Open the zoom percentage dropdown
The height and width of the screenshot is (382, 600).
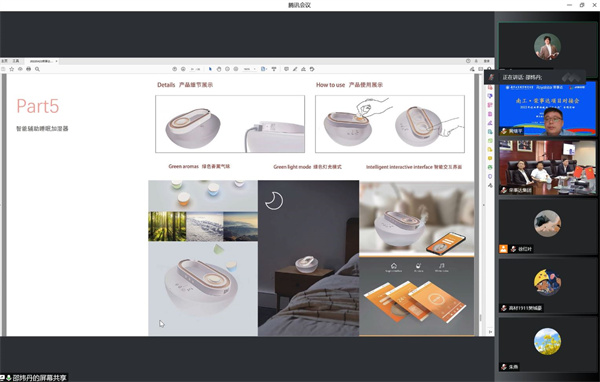pyautogui.click(x=249, y=69)
